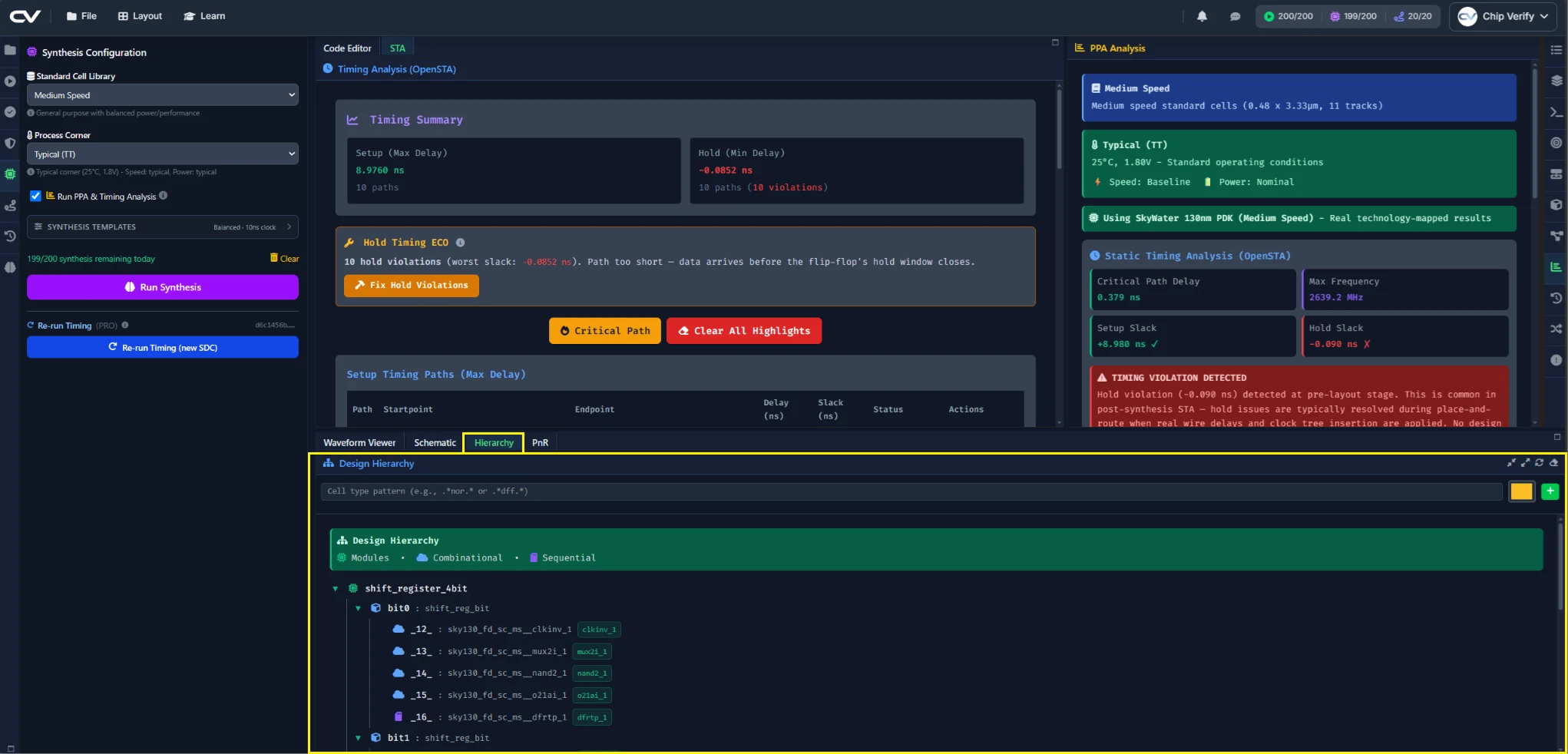Viewport: 1568px width, 754px height.
Task: Click the yellow highlight color swatch
Action: click(1521, 491)
